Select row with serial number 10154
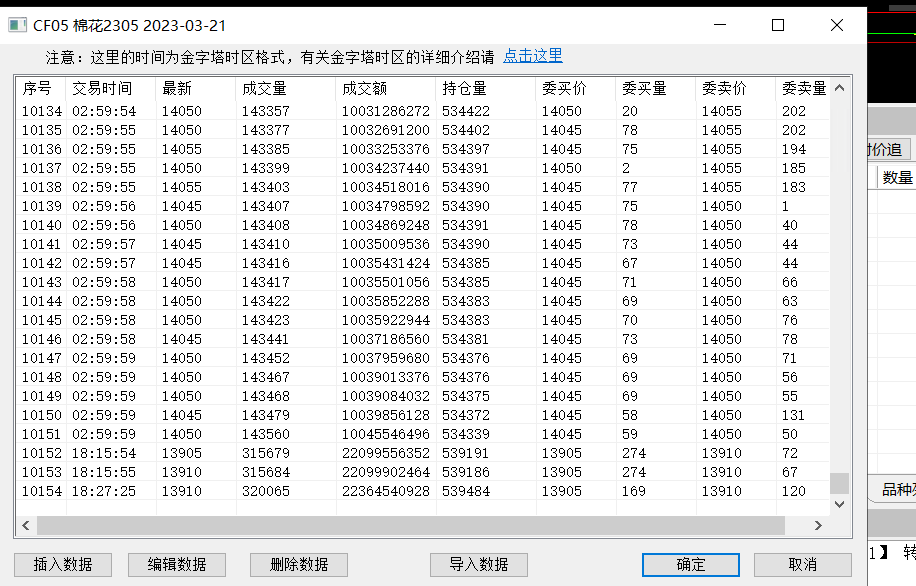916x586 pixels. pos(42,491)
